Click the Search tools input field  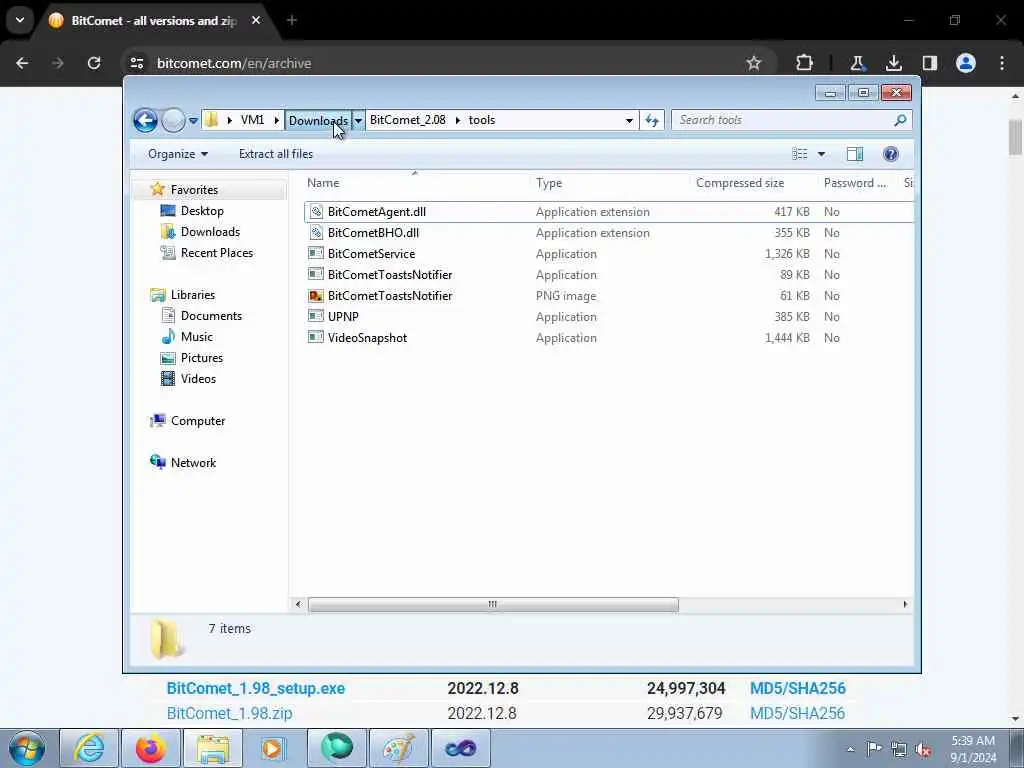[x=784, y=120]
